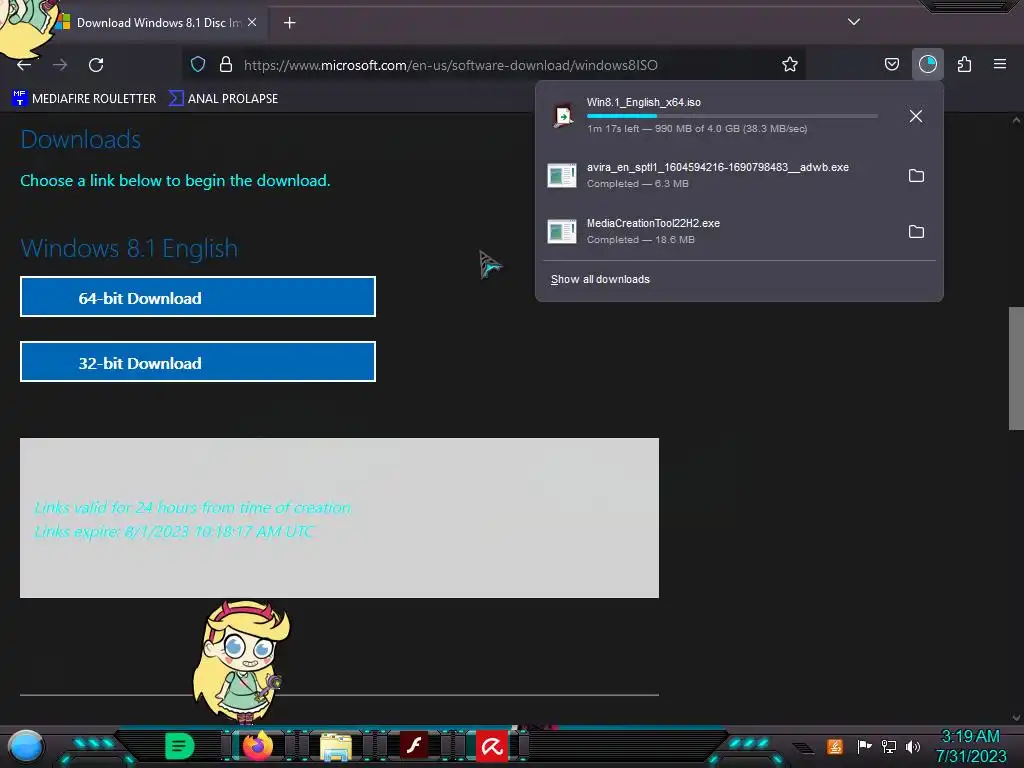Open the green Spotify taskbar icon

click(x=179, y=746)
